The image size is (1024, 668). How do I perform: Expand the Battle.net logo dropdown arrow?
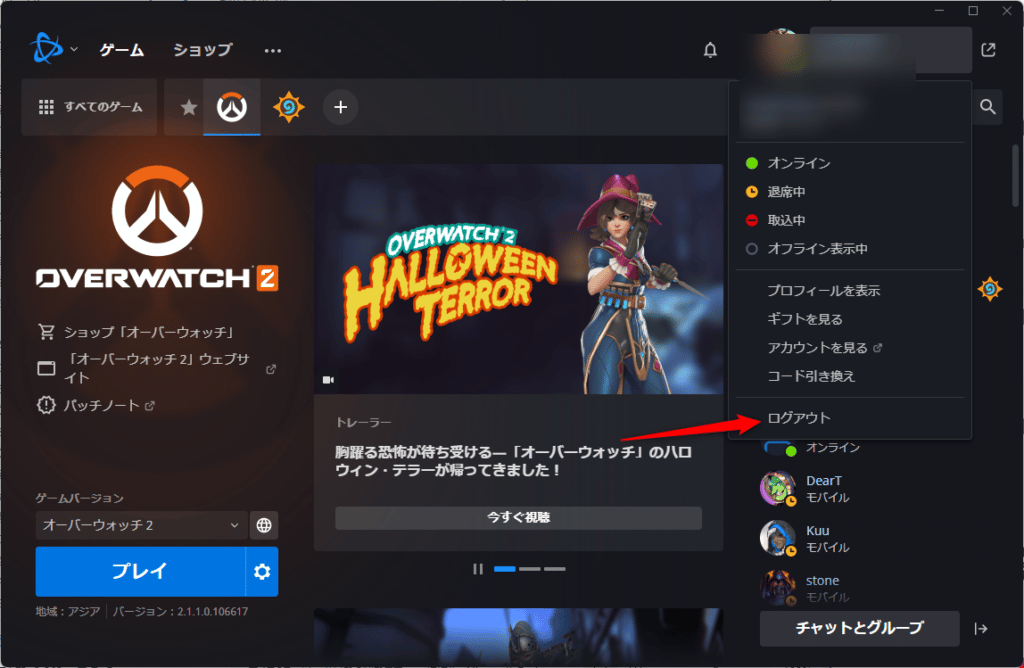74,50
